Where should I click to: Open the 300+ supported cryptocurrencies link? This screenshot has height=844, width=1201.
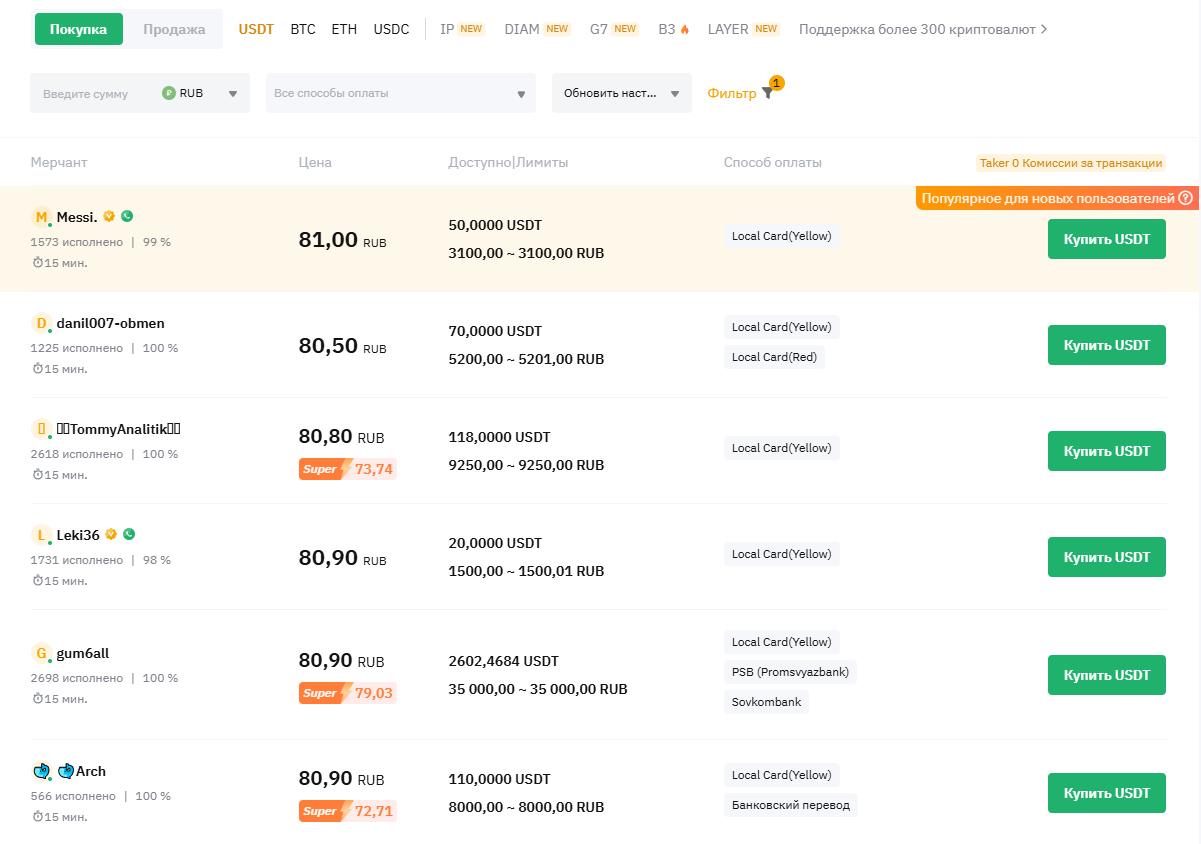click(922, 30)
